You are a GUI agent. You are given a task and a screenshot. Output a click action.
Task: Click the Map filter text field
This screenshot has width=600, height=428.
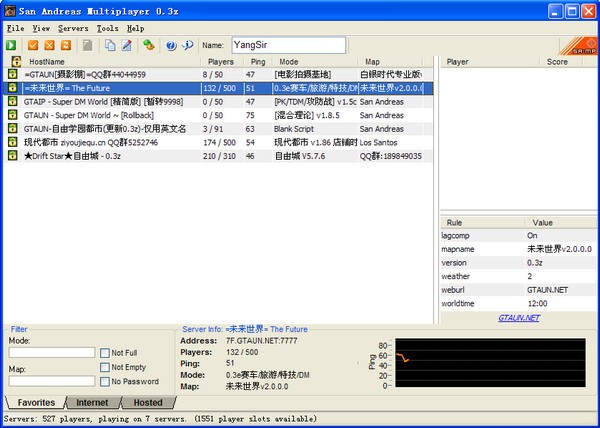[52, 381]
